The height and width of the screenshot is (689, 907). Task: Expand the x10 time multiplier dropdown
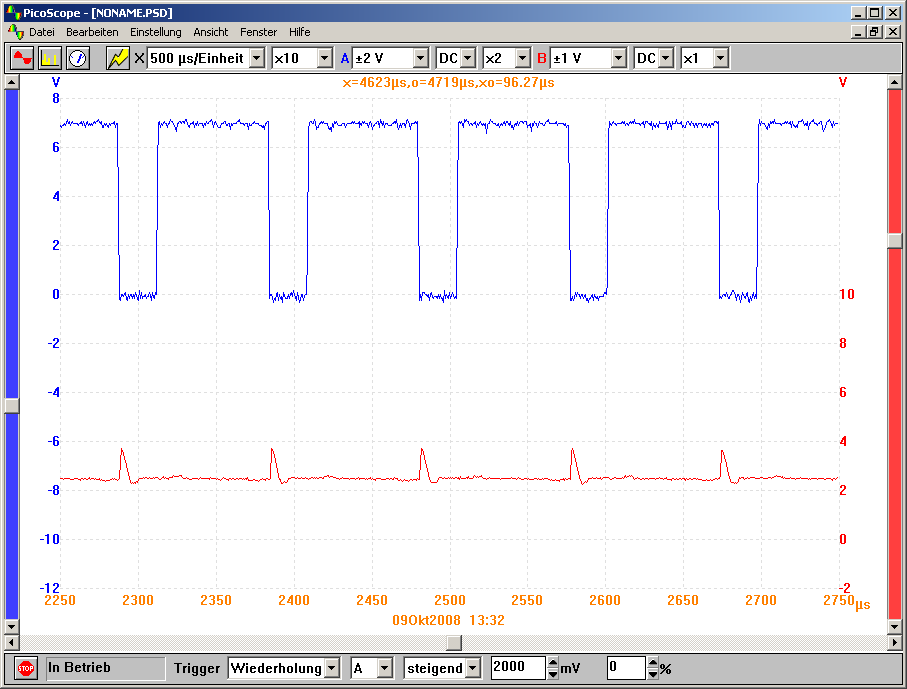[325, 58]
